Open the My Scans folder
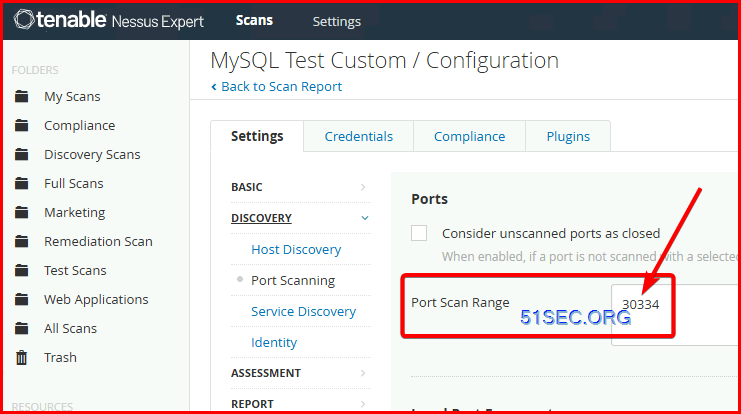This screenshot has height=414, width=741. click(72, 96)
